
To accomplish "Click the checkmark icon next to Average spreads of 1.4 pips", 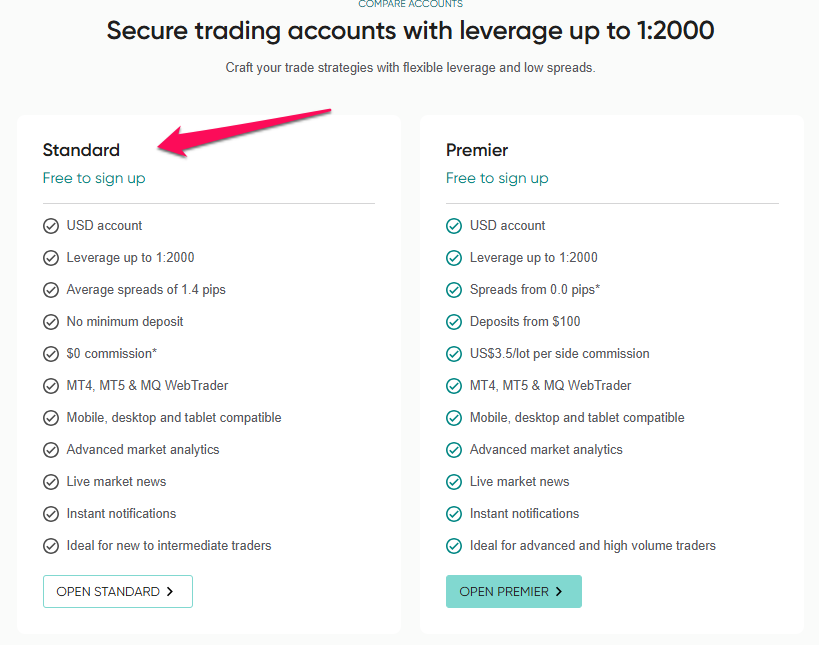I will pos(51,290).
